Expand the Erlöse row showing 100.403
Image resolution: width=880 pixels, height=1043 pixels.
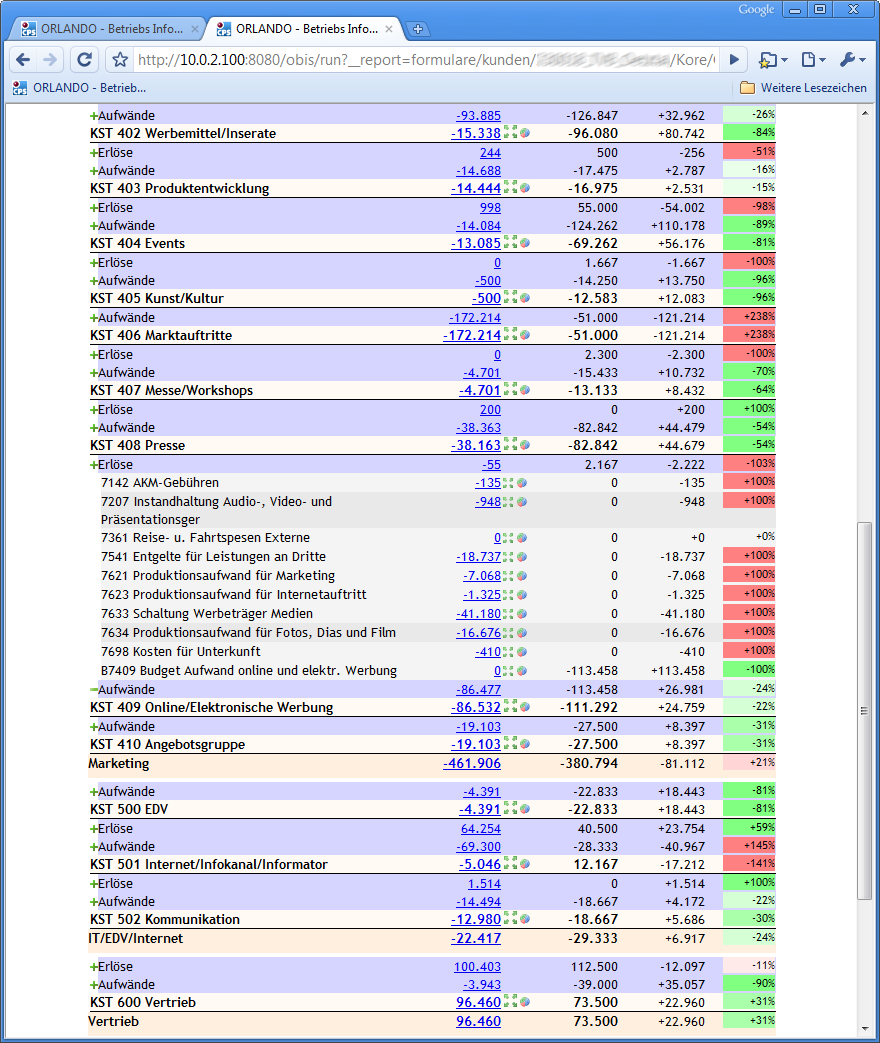(x=94, y=968)
